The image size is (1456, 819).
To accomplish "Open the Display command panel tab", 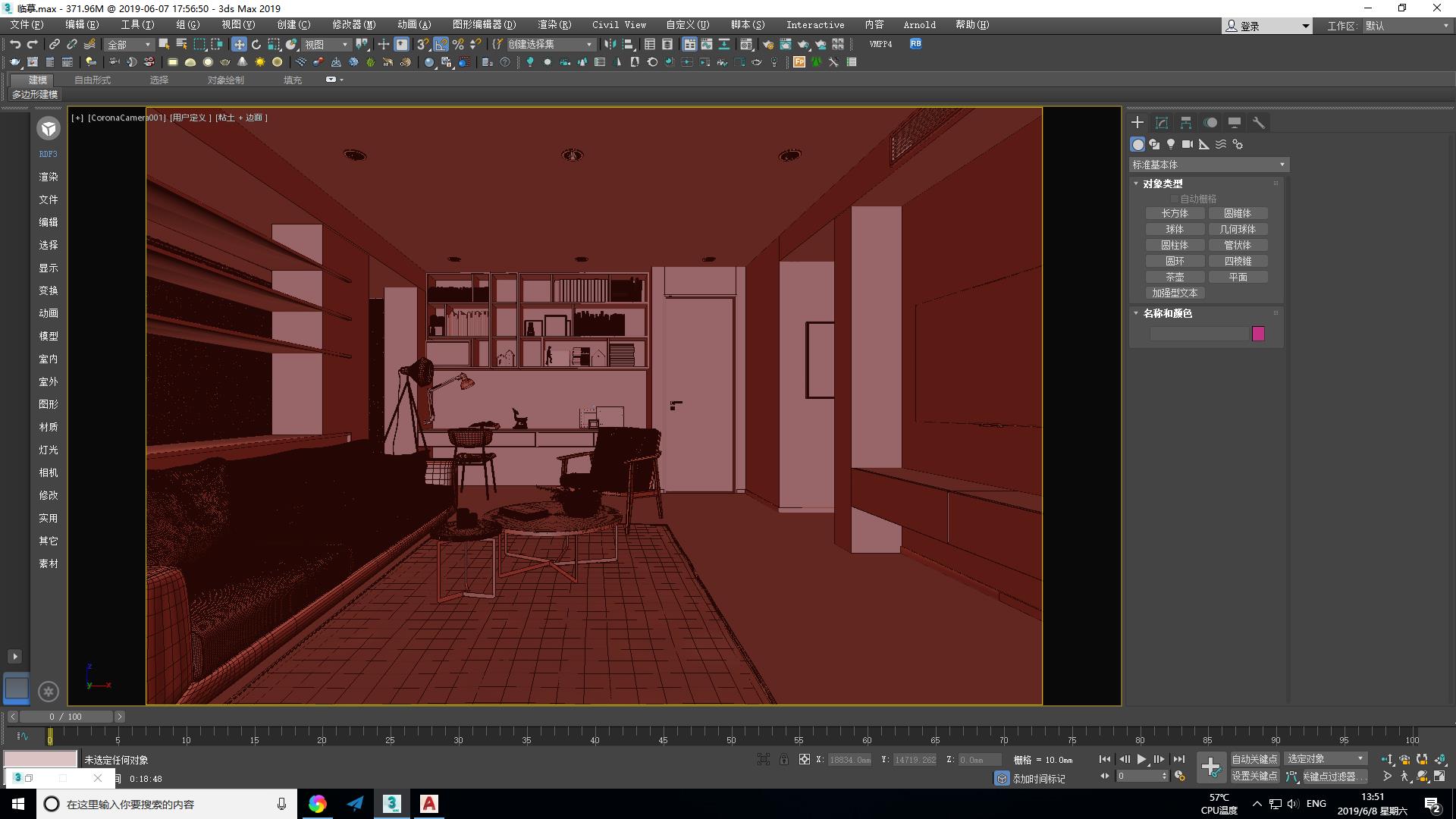I will [1235, 122].
